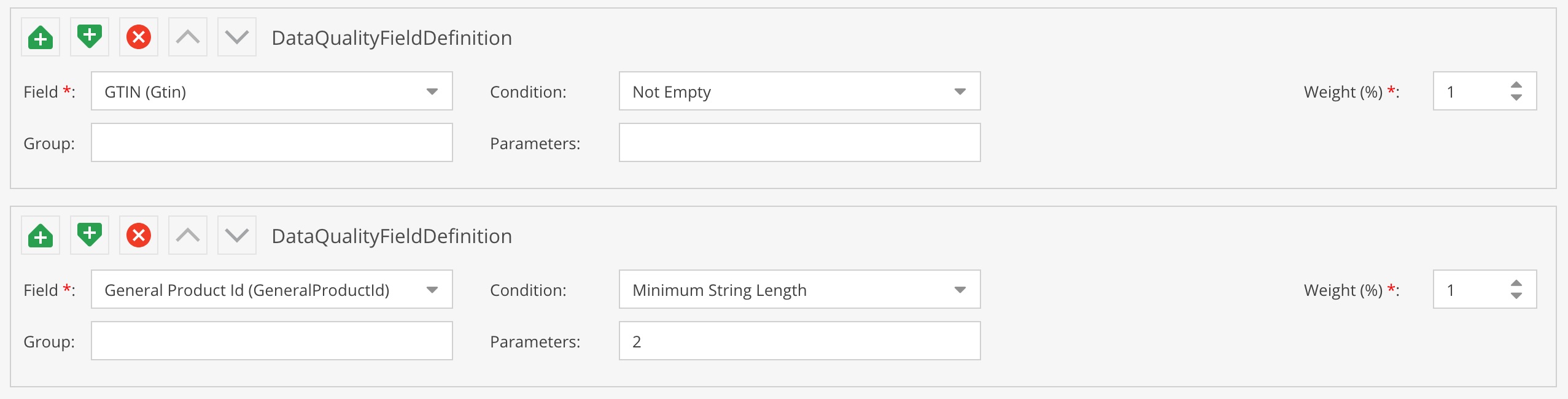Move GTIN definition block down
The width and height of the screenshot is (1568, 399).
click(237, 37)
